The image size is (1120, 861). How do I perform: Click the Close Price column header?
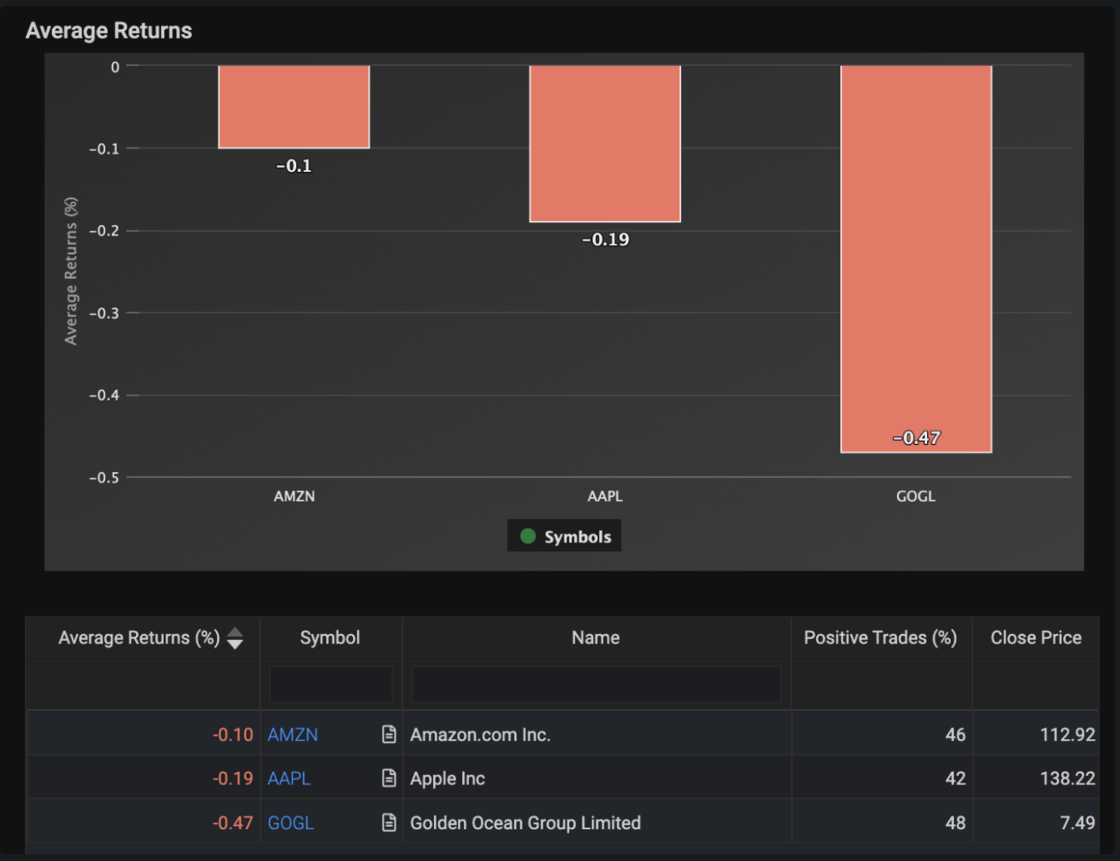pos(1036,637)
